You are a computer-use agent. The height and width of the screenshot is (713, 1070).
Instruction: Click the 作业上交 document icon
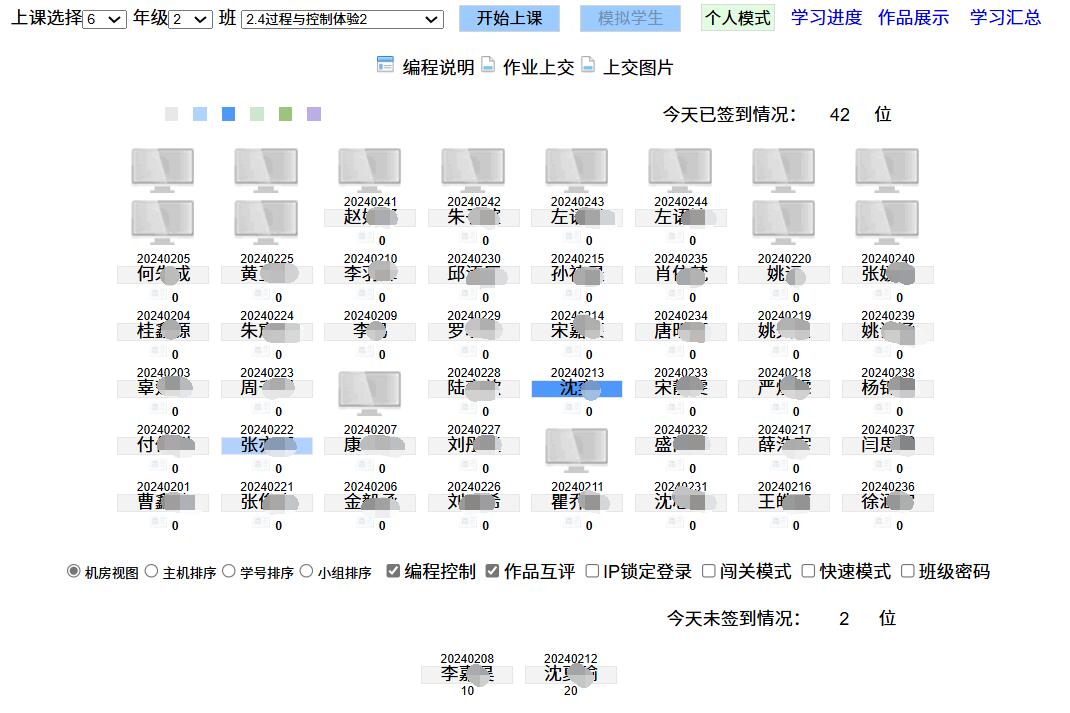click(488, 65)
